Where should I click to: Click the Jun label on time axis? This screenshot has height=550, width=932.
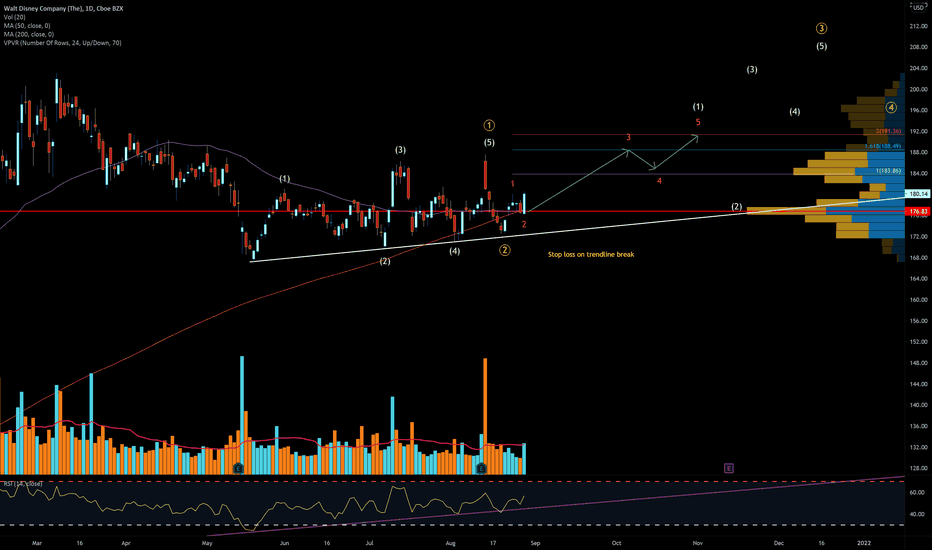[285, 543]
